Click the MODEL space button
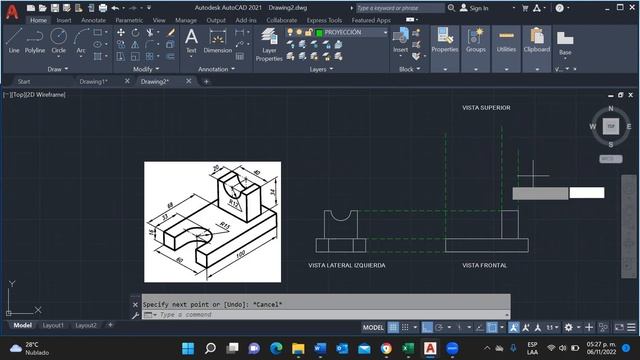Viewport: 640px width, 360px height. click(x=373, y=327)
